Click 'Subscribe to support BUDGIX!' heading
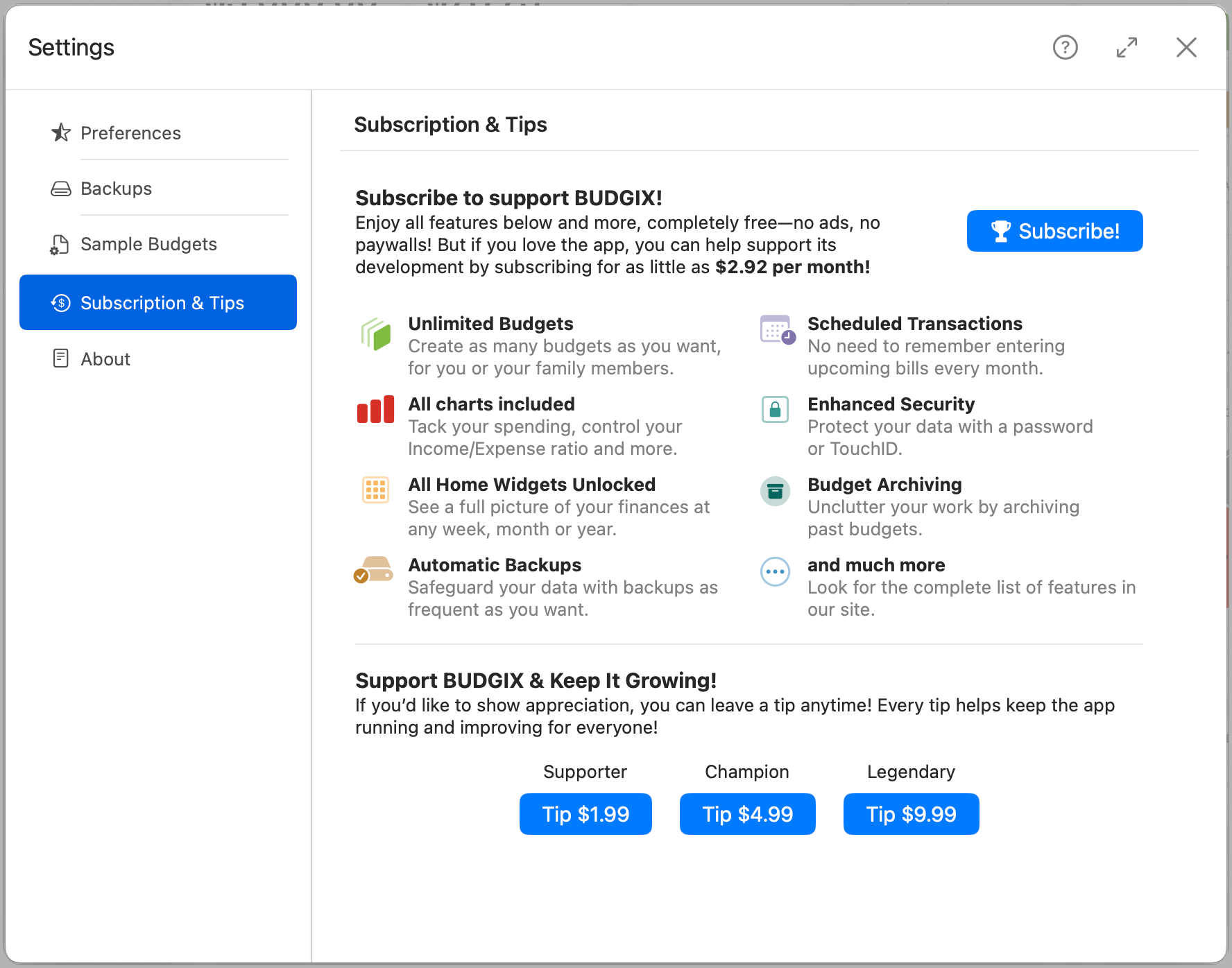The width and height of the screenshot is (1232, 968). click(x=508, y=198)
